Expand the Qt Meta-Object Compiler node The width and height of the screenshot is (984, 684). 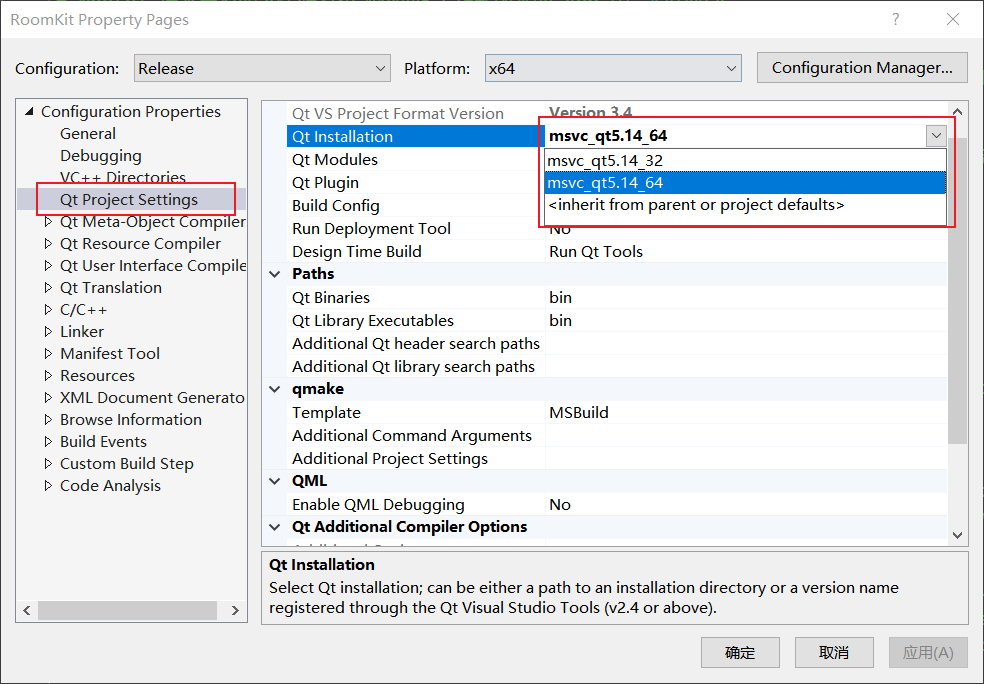tap(48, 222)
